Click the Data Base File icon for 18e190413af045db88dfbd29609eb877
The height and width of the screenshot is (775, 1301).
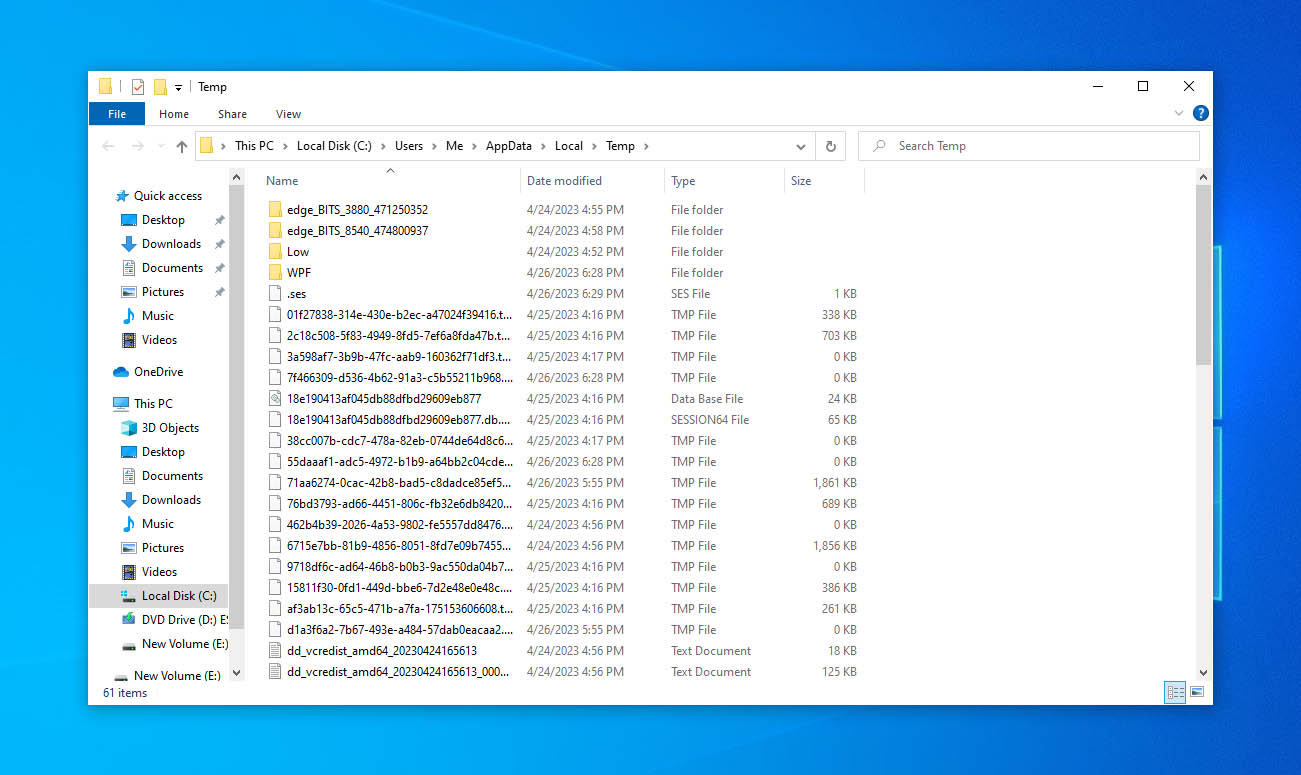tap(276, 399)
